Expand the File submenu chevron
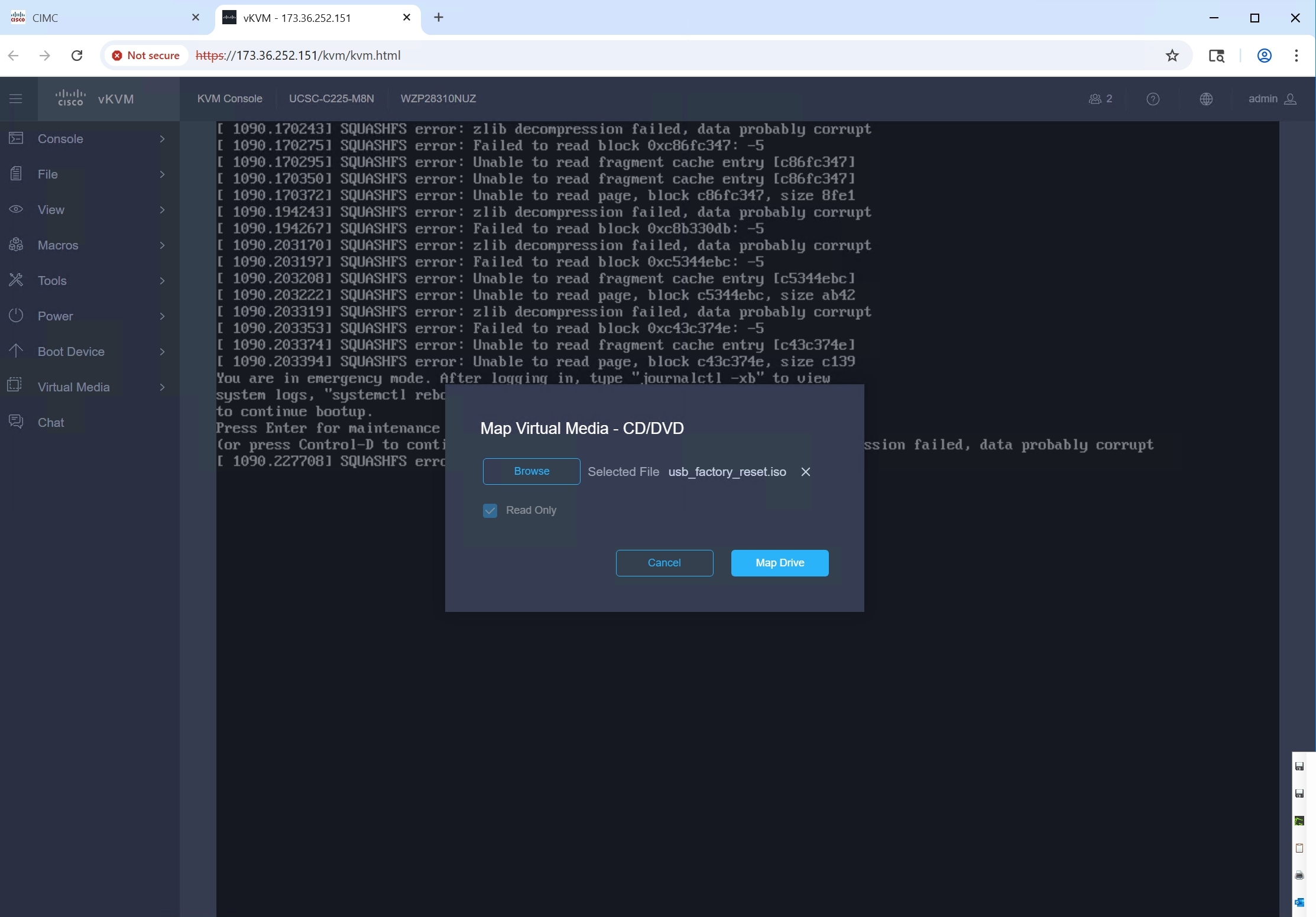The image size is (1316, 917). tap(162, 174)
